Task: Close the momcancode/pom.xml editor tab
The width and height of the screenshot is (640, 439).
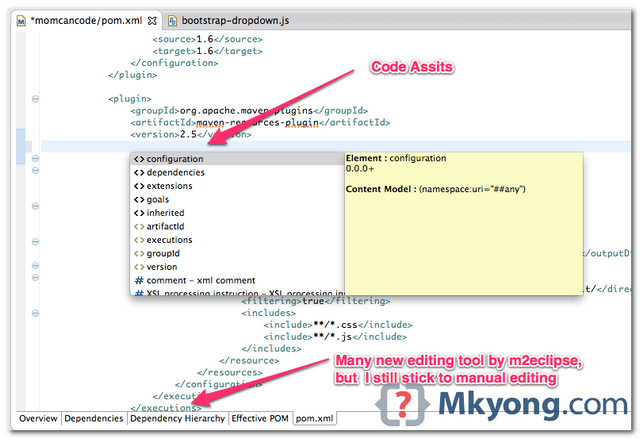Action: click(152, 20)
